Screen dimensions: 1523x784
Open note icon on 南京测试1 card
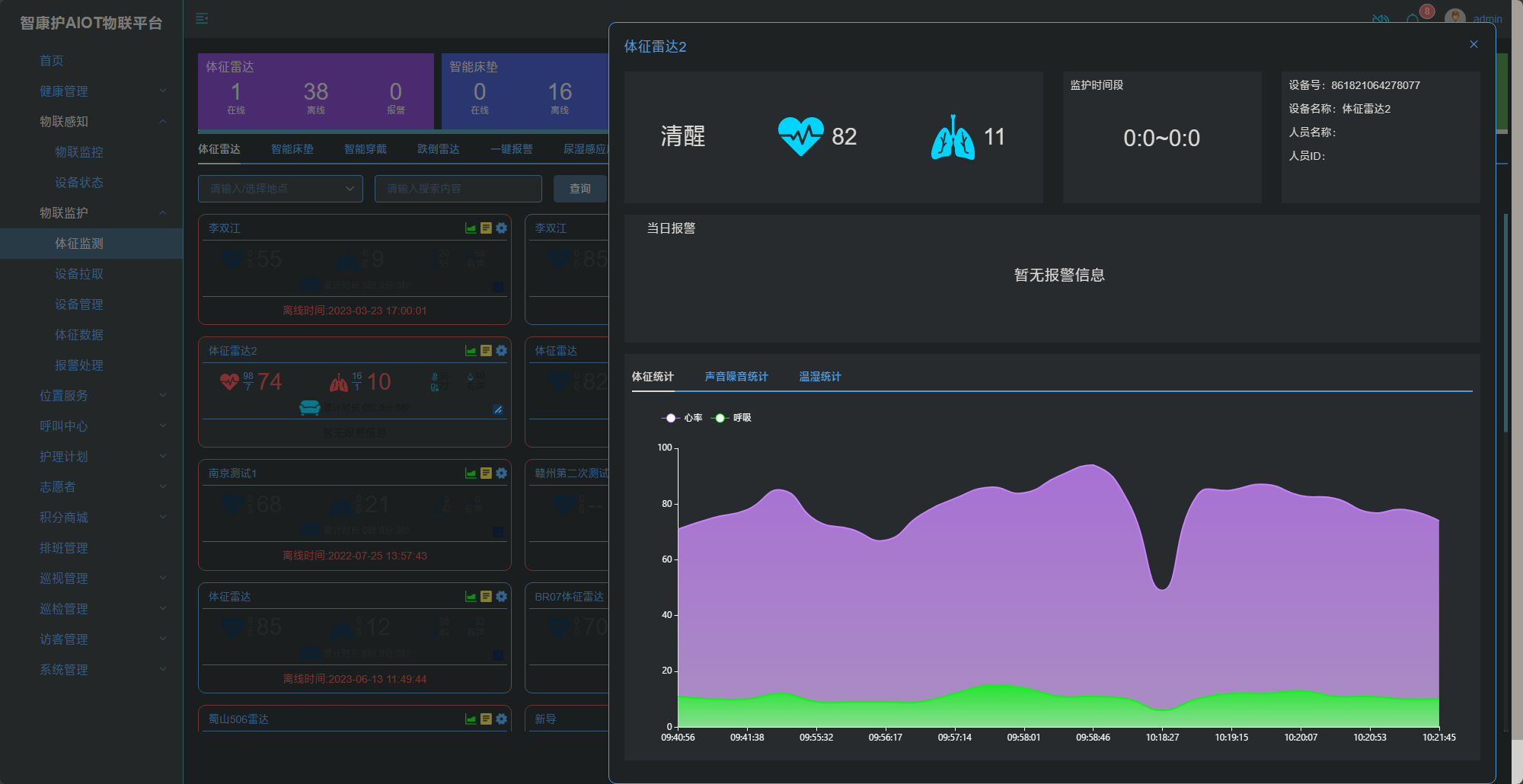(x=486, y=473)
